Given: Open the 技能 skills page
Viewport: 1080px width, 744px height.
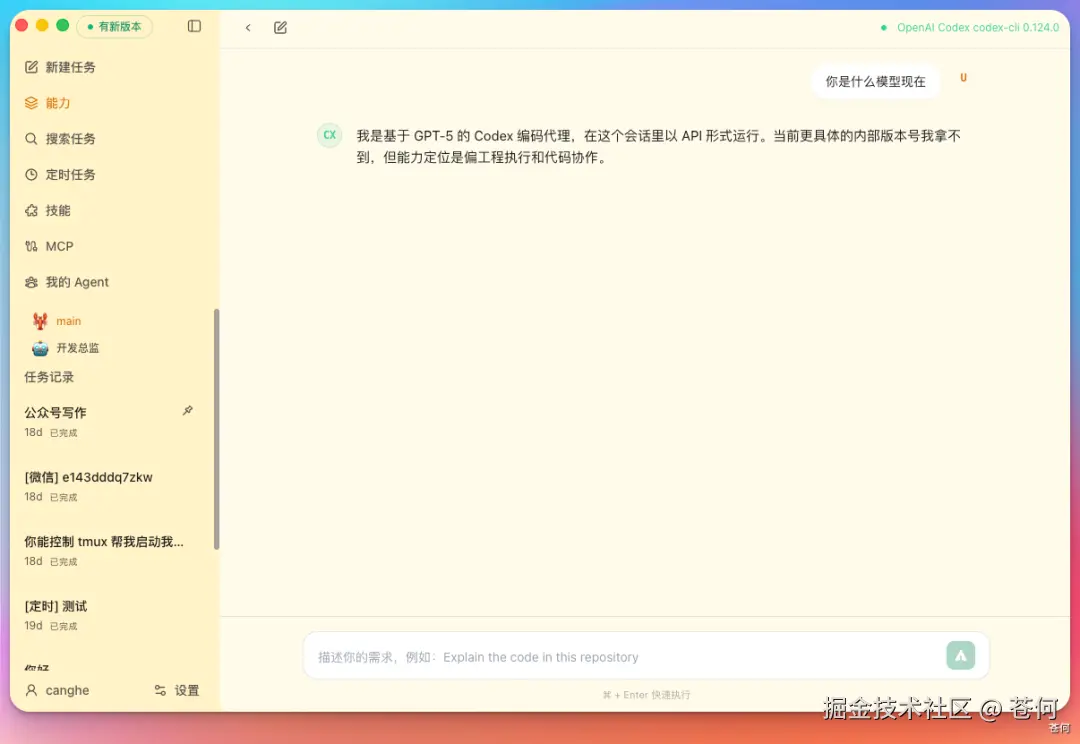Looking at the screenshot, I should pos(48,210).
